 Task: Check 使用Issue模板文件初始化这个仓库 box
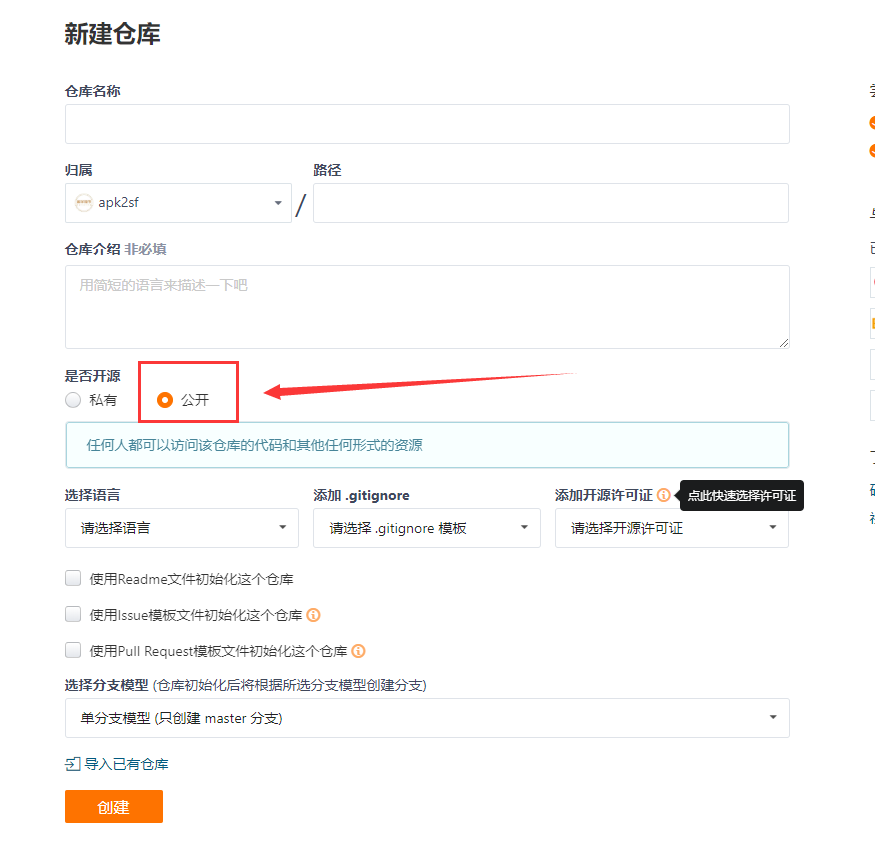pyautogui.click(x=73, y=614)
